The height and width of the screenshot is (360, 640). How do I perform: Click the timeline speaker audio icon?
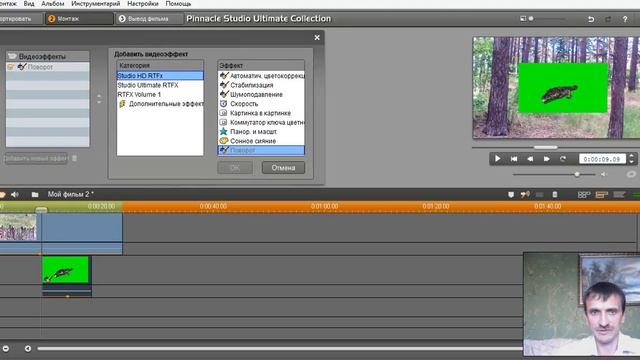[x=15, y=195]
